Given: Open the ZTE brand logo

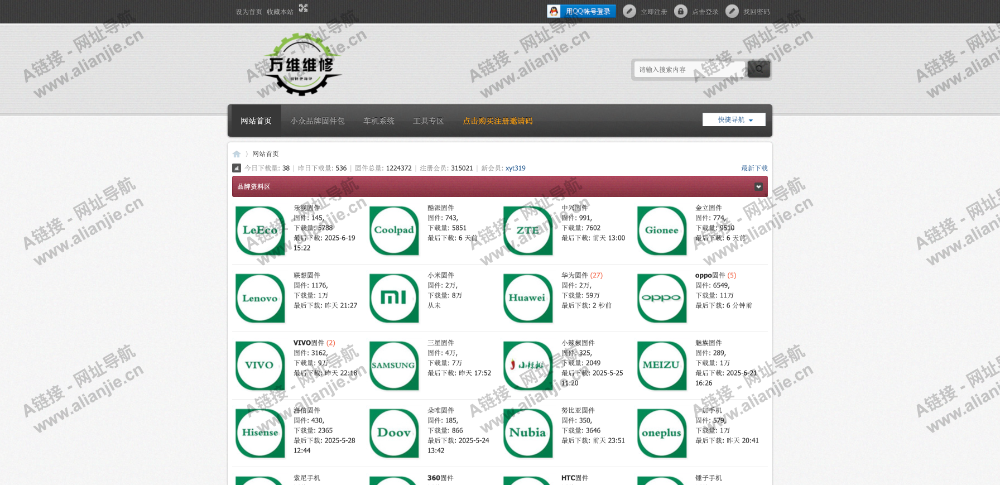Looking at the screenshot, I should 528,230.
